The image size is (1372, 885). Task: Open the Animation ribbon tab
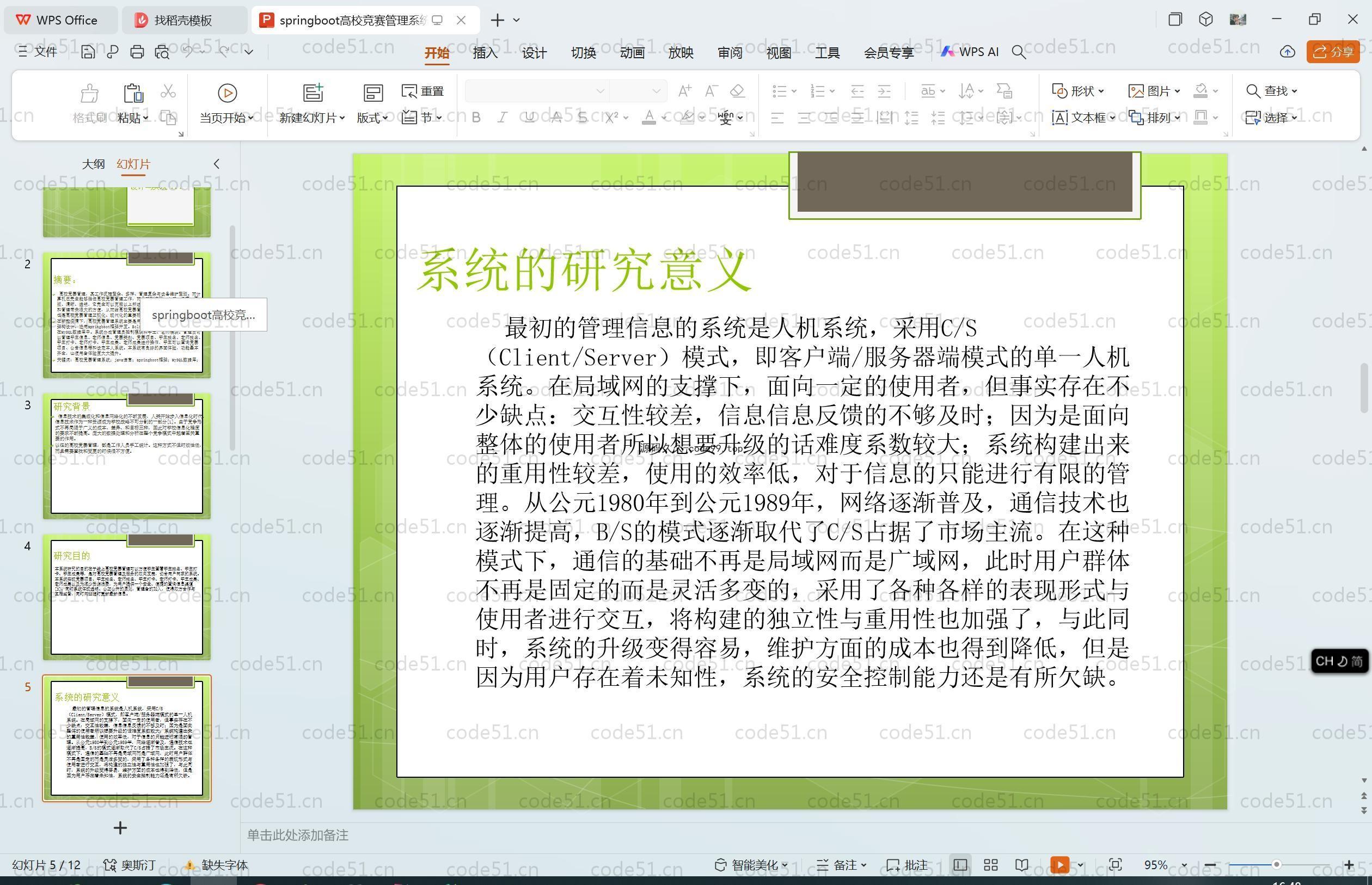pos(632,53)
